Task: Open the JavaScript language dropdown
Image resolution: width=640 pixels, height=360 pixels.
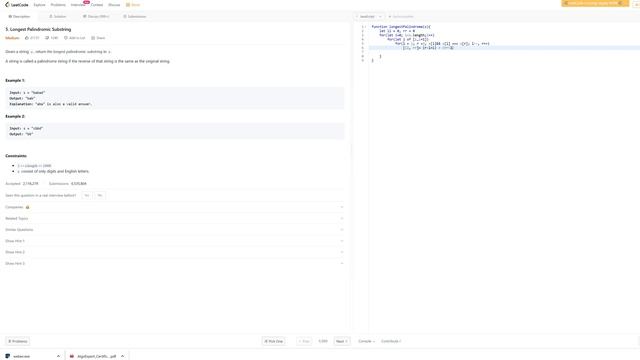Action: (369, 17)
